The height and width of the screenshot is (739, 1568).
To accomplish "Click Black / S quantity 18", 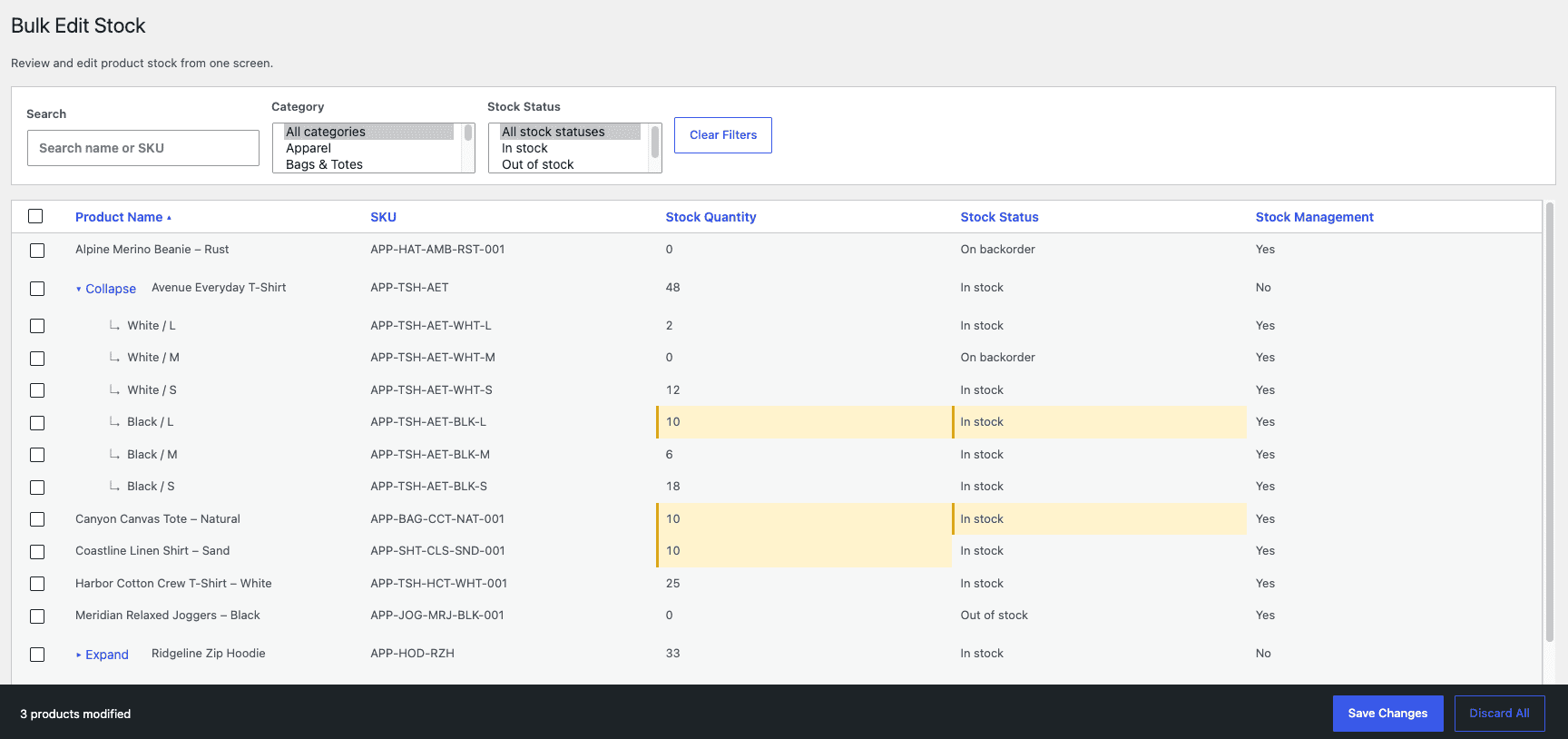I will click(672, 487).
